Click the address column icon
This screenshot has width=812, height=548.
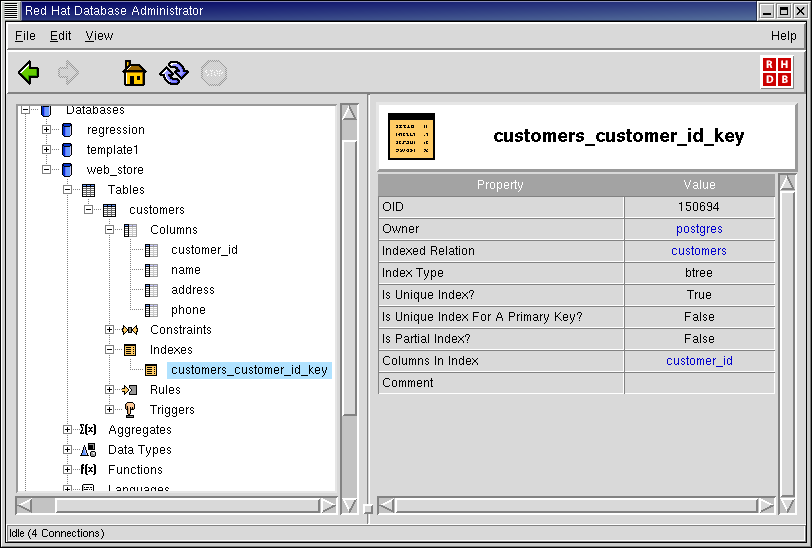point(151,290)
